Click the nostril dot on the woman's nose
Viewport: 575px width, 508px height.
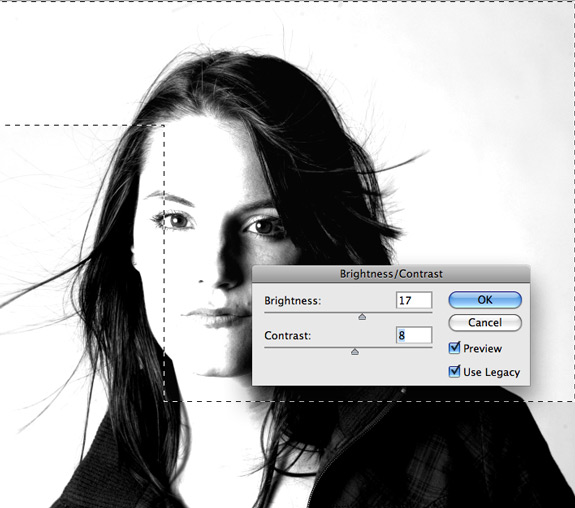pos(201,281)
